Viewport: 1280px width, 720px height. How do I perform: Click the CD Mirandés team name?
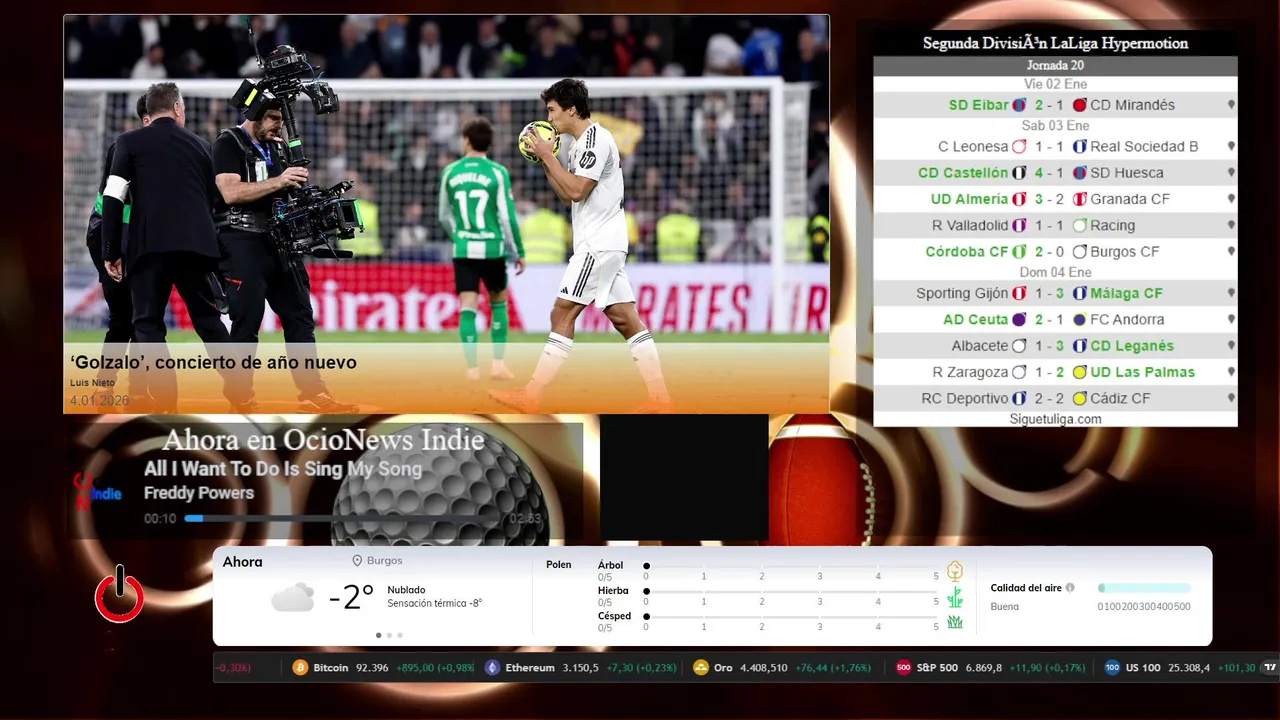click(x=1132, y=105)
